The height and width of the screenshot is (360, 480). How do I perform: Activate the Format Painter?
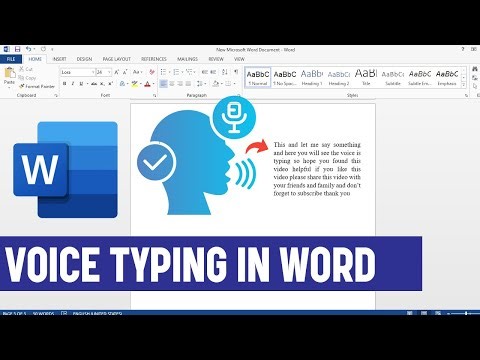pos(37,86)
